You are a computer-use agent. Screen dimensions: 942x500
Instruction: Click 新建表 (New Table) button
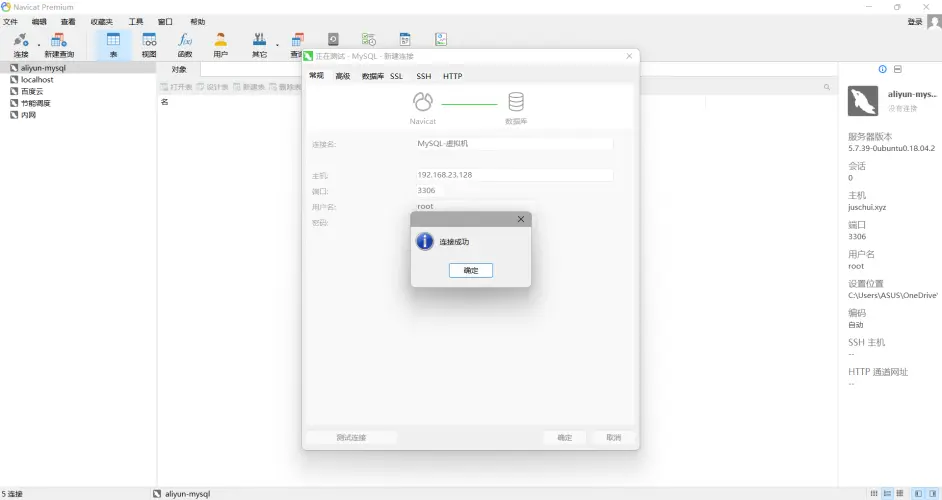pyautogui.click(x=249, y=87)
